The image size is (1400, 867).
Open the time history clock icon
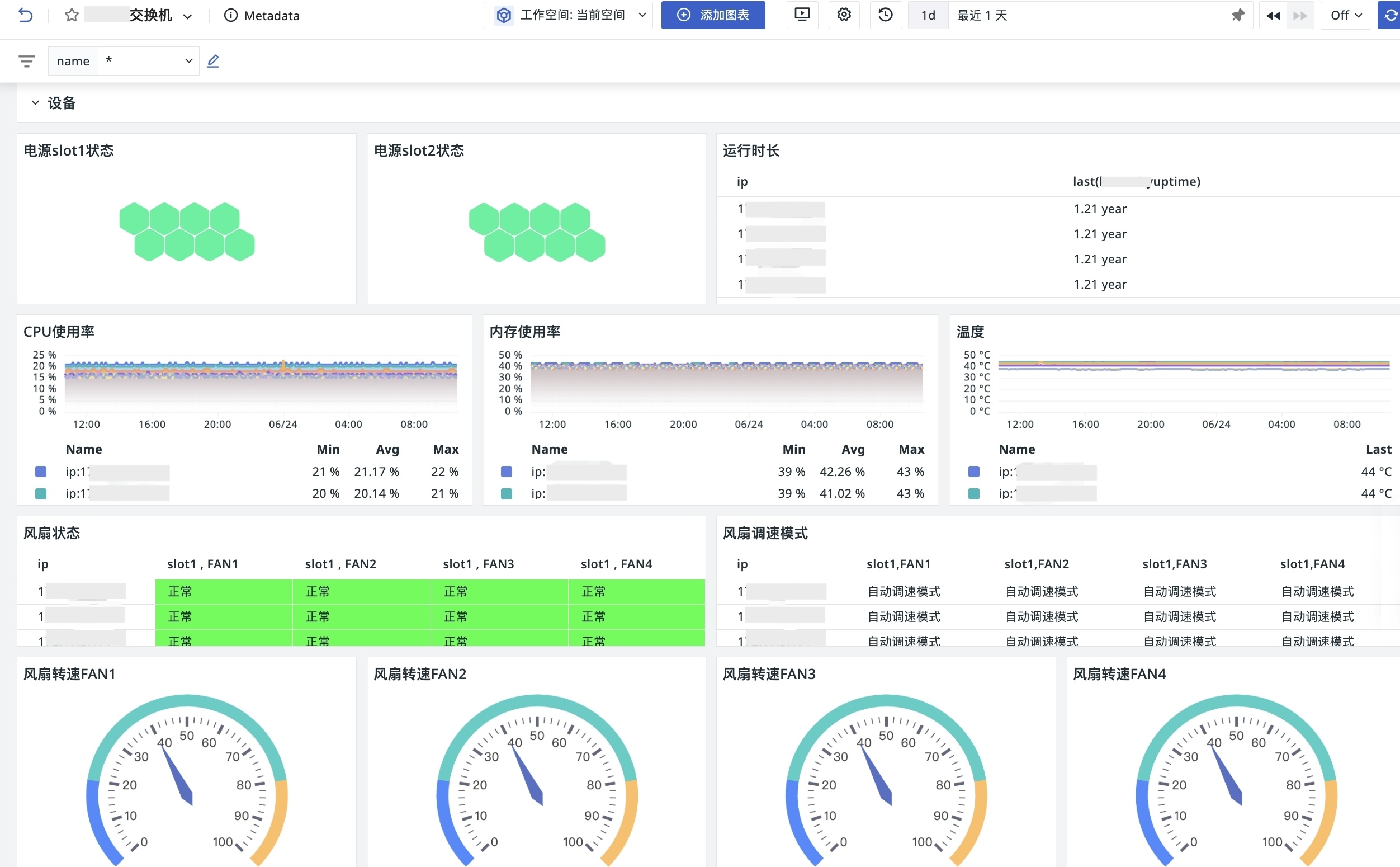tap(886, 15)
